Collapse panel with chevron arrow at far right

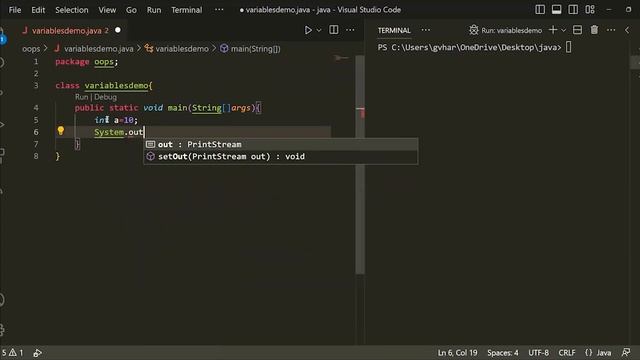627,30
